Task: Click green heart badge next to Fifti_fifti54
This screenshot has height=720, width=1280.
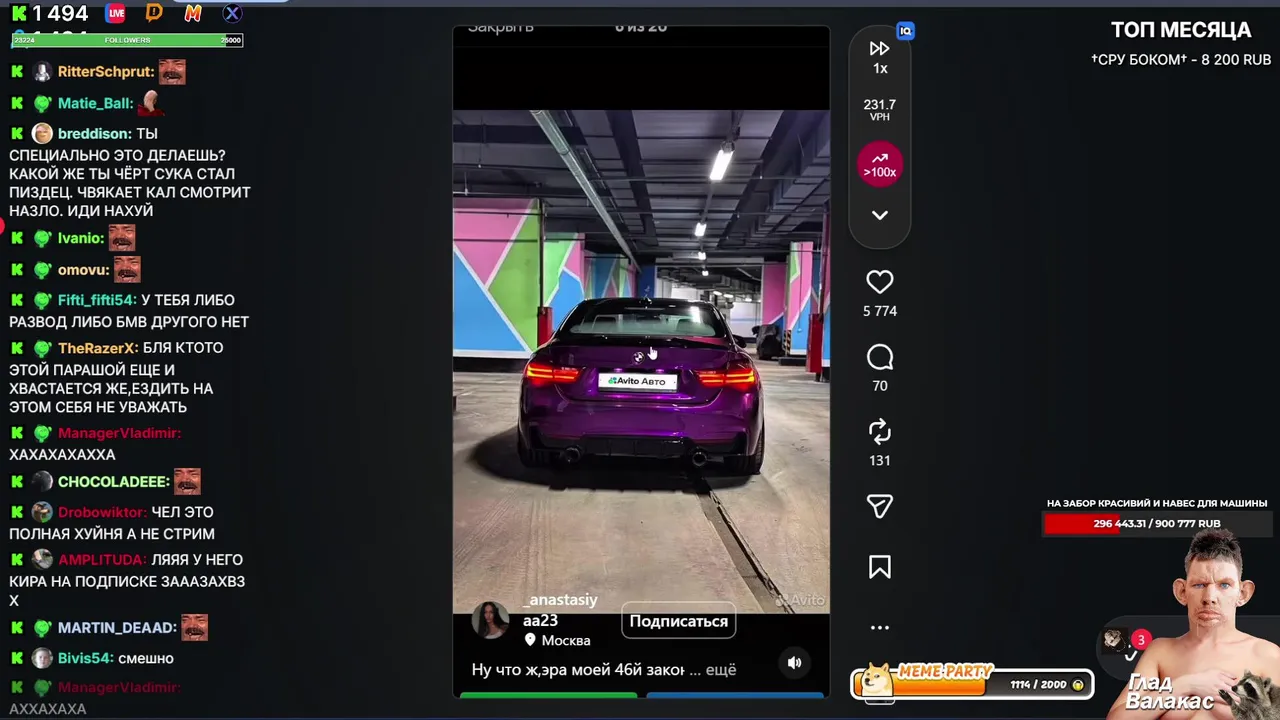Action: (42, 300)
